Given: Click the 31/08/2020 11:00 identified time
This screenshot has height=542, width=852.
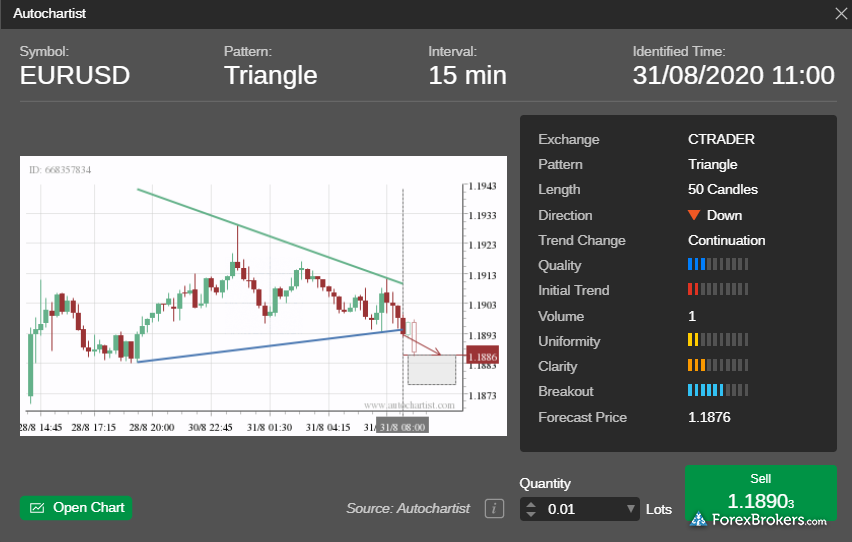Looking at the screenshot, I should (x=734, y=76).
